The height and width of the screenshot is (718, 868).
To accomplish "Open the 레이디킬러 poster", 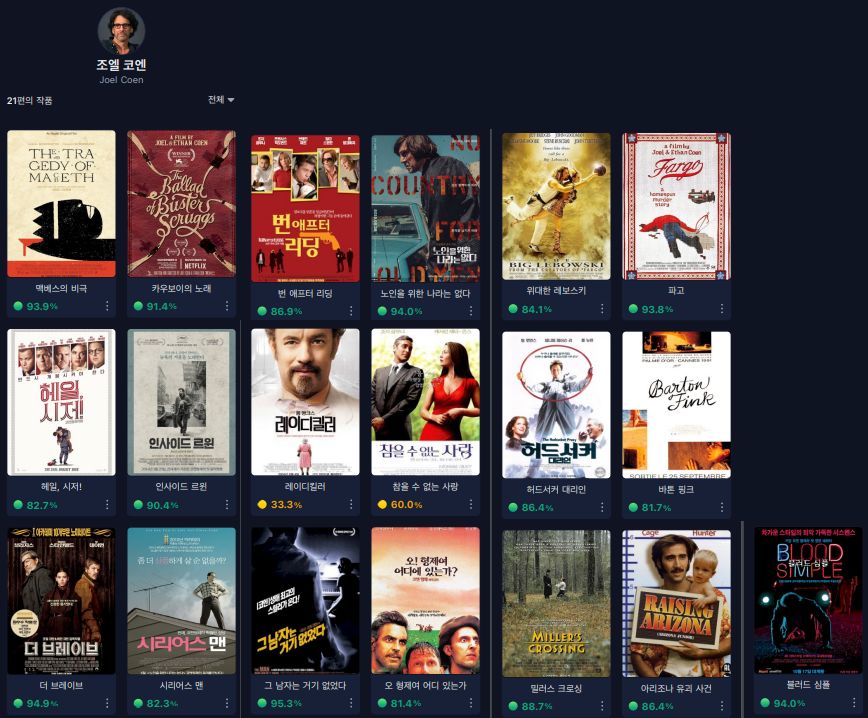I will [305, 402].
